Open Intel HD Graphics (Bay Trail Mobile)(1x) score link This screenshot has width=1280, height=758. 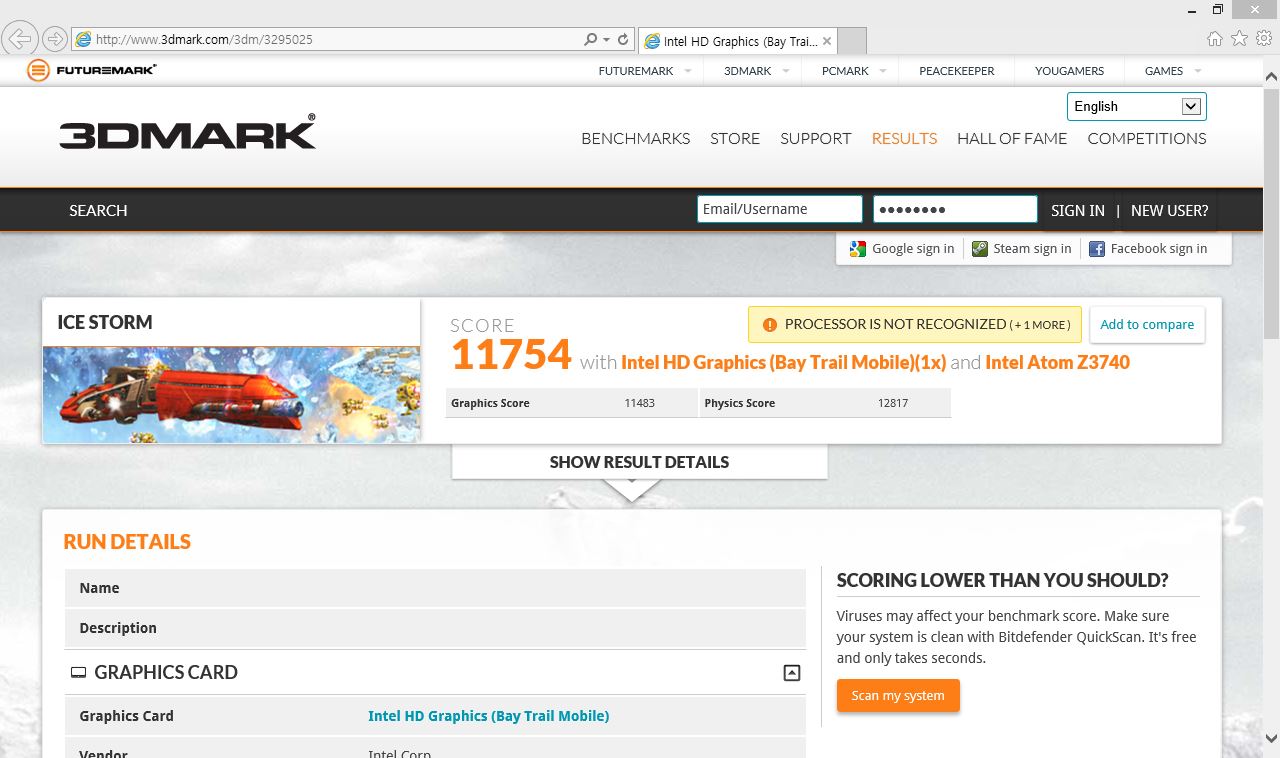(x=784, y=362)
